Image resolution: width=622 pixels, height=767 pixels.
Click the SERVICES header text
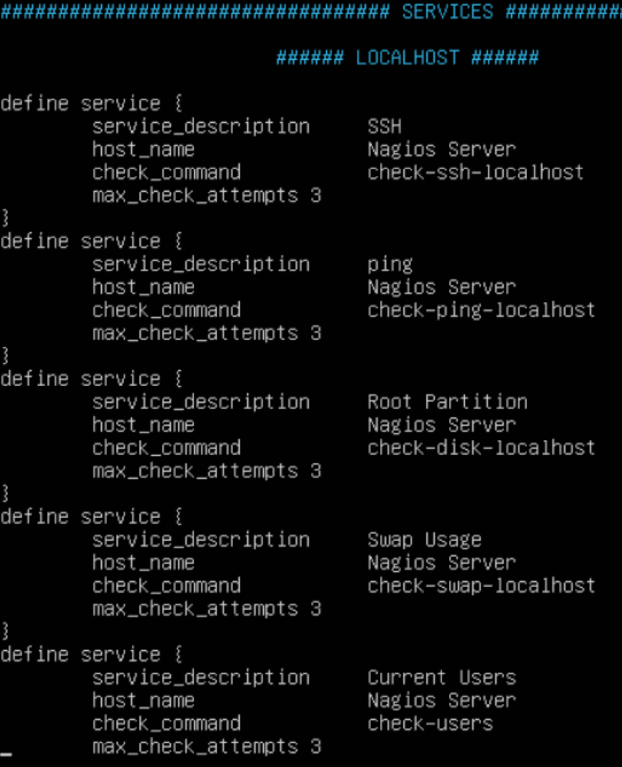tap(447, 12)
